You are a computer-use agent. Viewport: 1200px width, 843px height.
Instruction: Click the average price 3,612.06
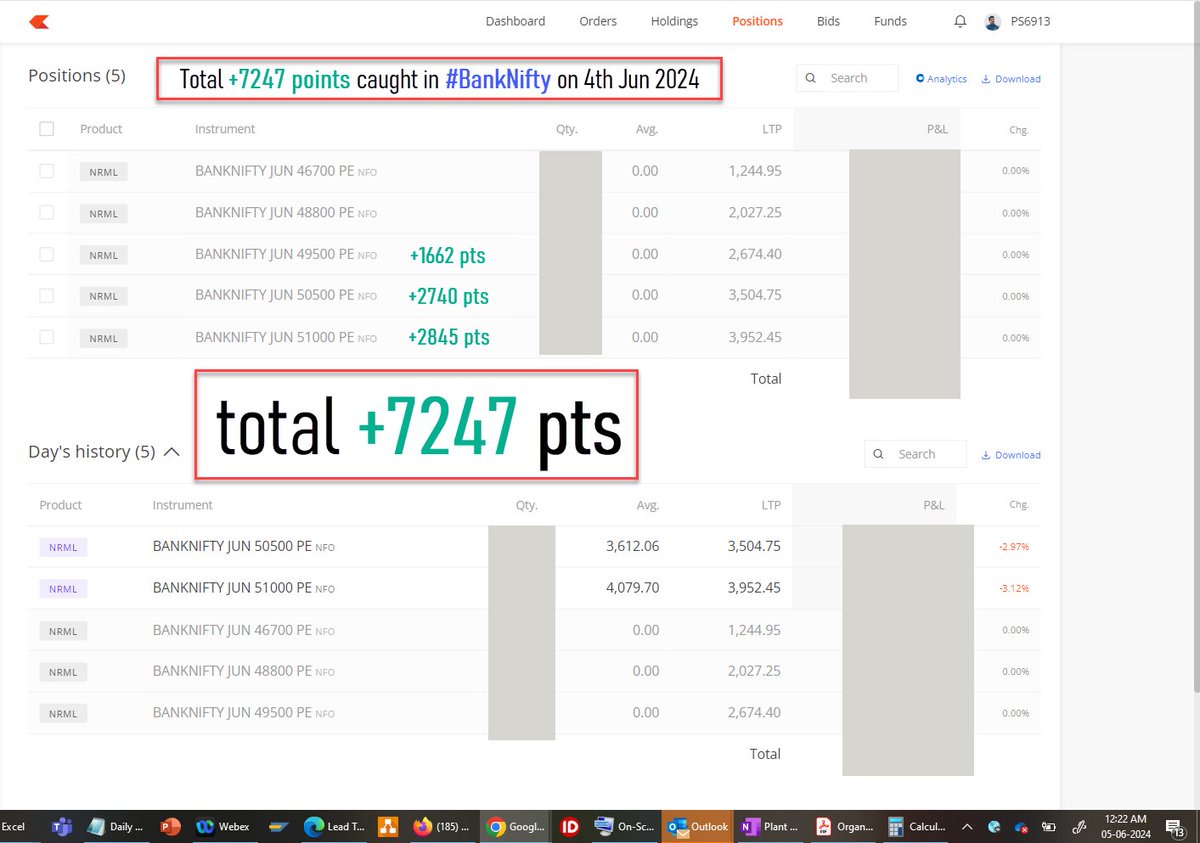click(632, 547)
